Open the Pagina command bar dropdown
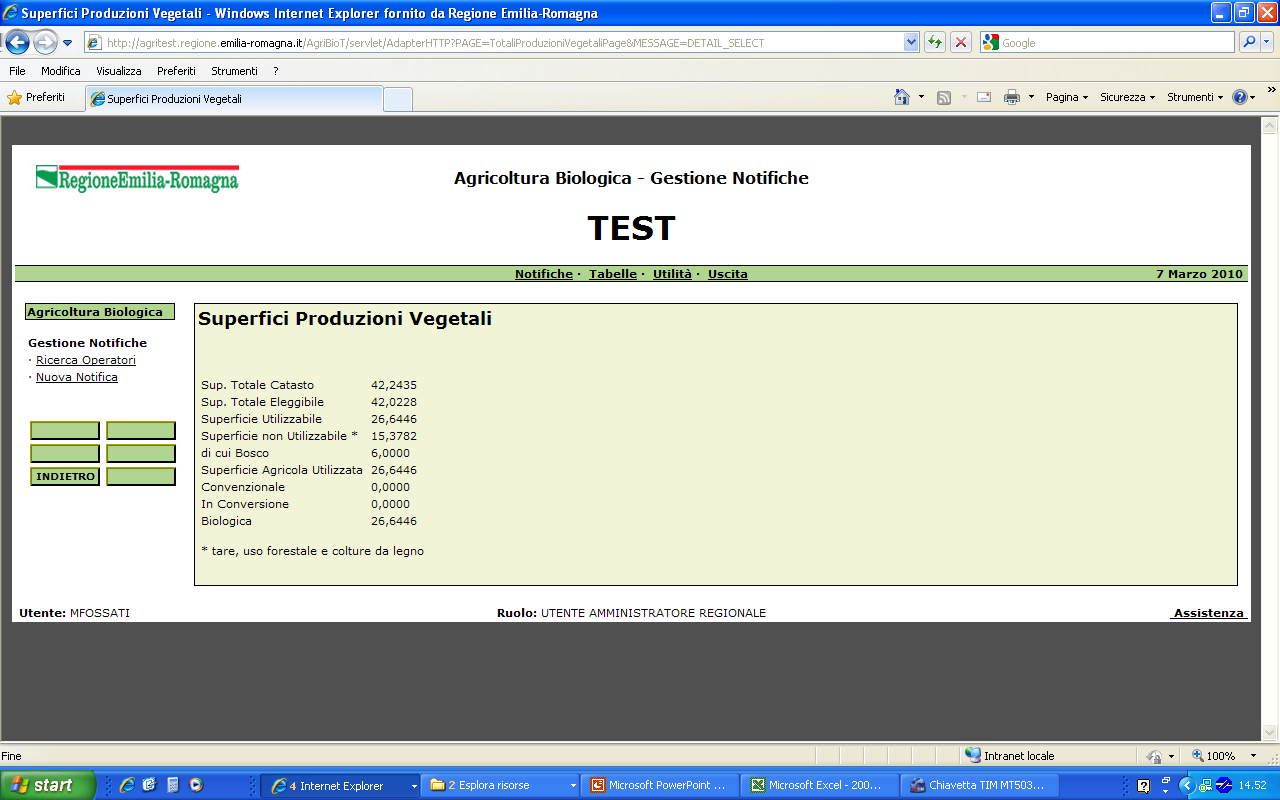The image size is (1280, 800). (x=1067, y=97)
